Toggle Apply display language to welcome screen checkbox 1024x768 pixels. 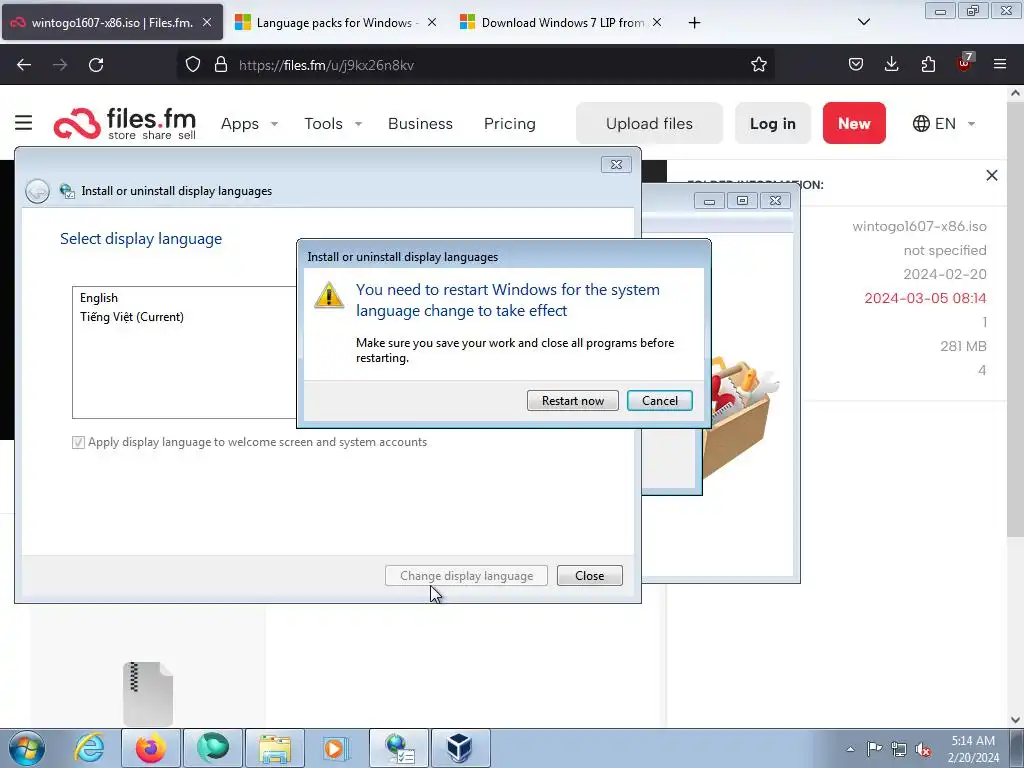pyautogui.click(x=78, y=442)
